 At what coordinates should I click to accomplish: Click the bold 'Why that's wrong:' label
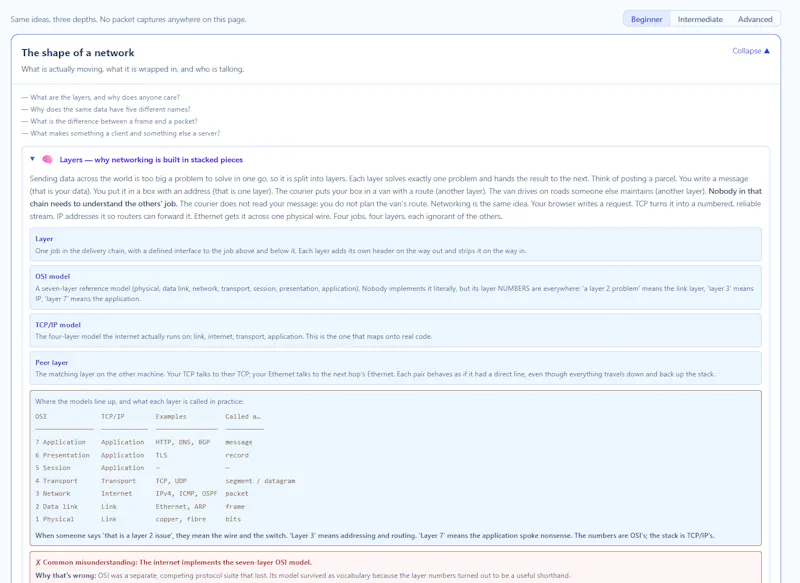tap(66, 575)
